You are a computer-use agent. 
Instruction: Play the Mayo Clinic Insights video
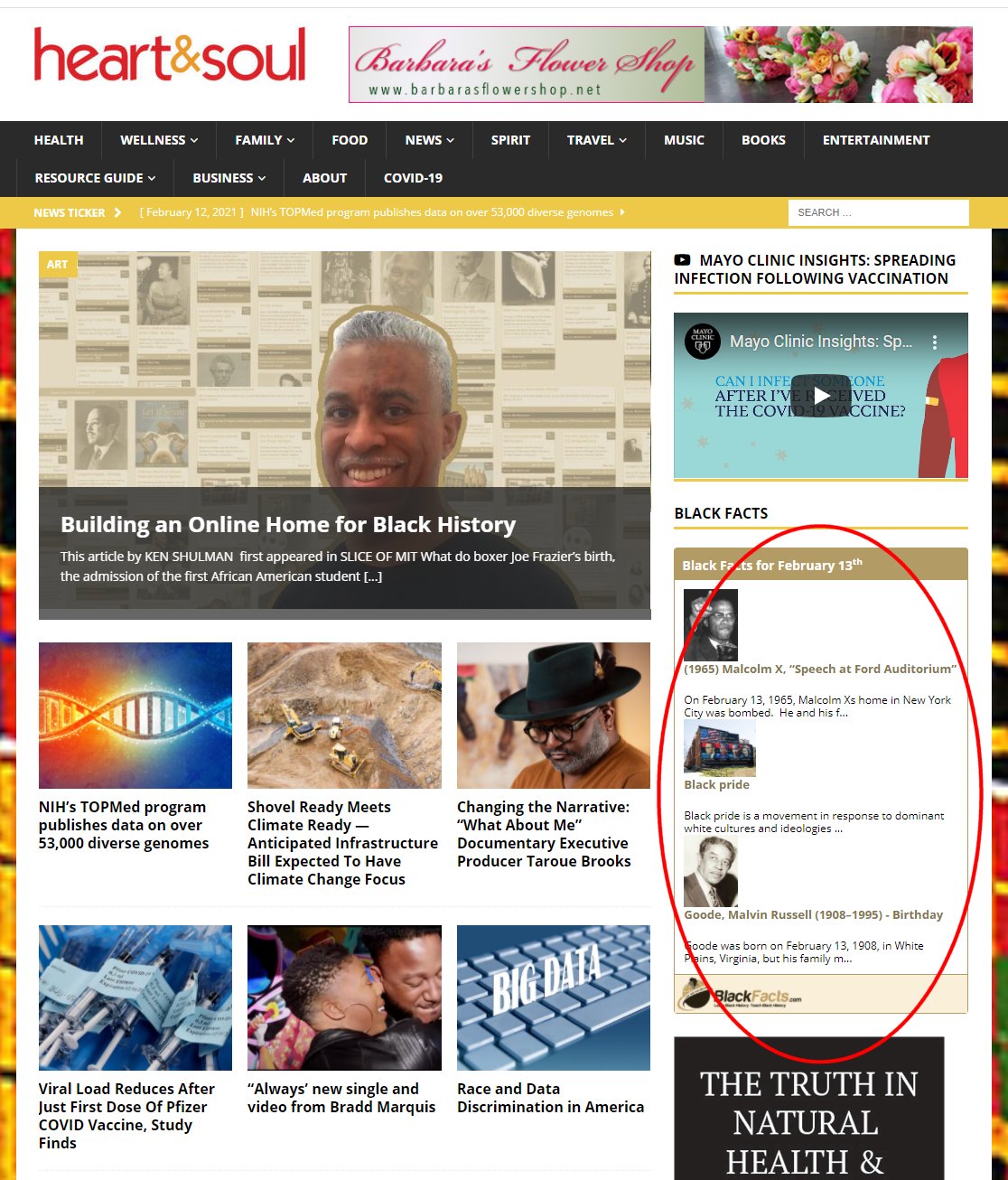820,396
